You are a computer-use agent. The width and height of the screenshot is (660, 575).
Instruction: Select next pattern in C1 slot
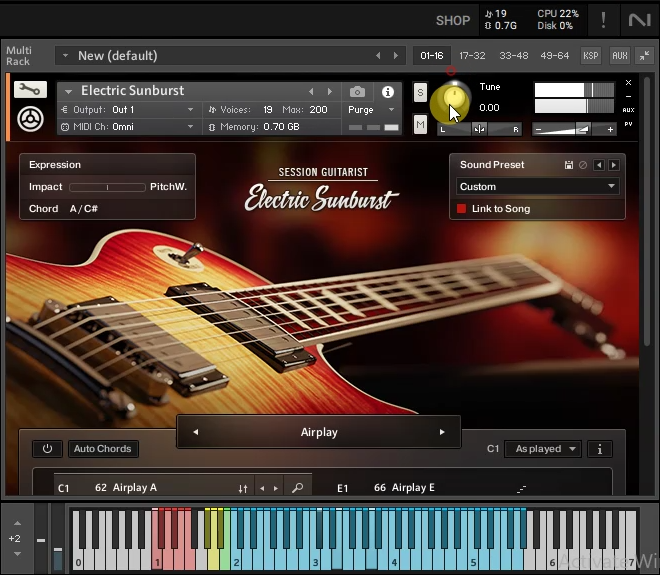[276, 488]
